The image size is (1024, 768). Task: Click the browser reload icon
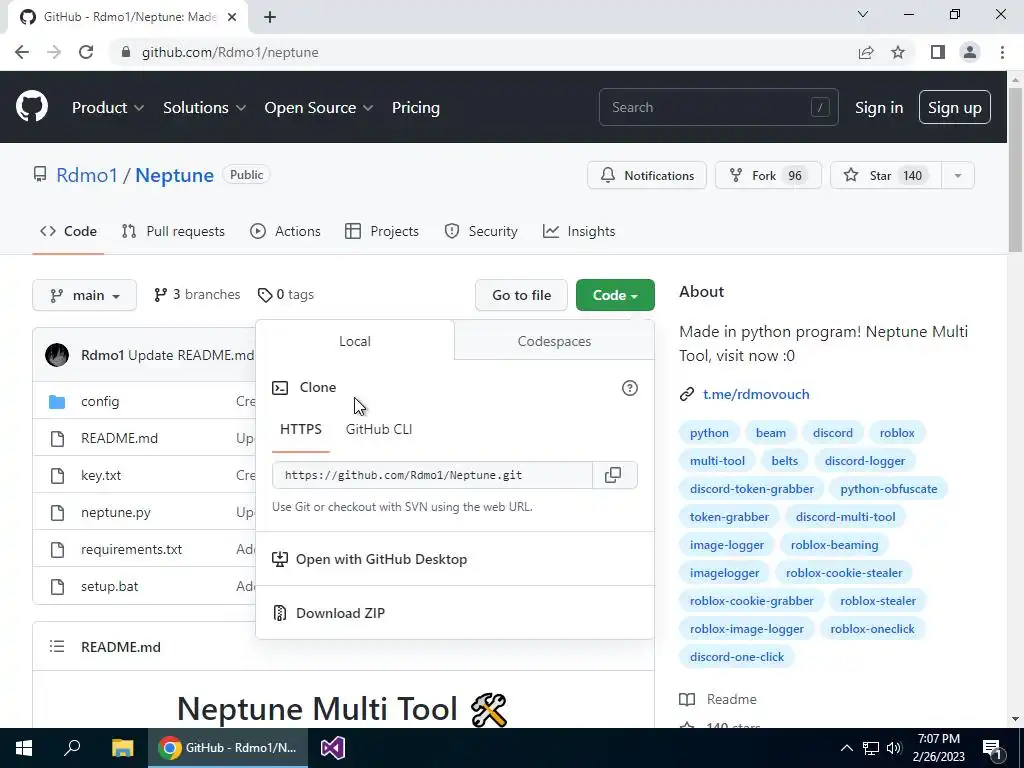86,52
